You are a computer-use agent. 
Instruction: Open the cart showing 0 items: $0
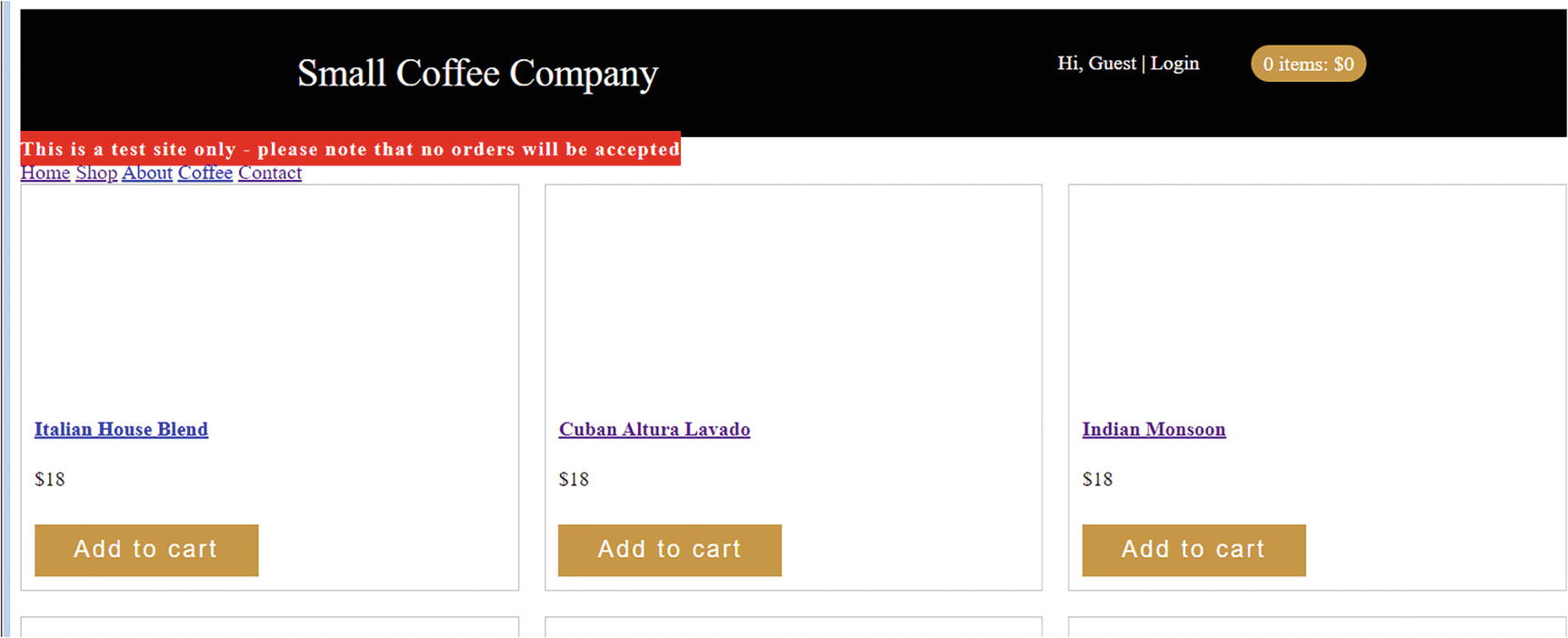coord(1308,64)
